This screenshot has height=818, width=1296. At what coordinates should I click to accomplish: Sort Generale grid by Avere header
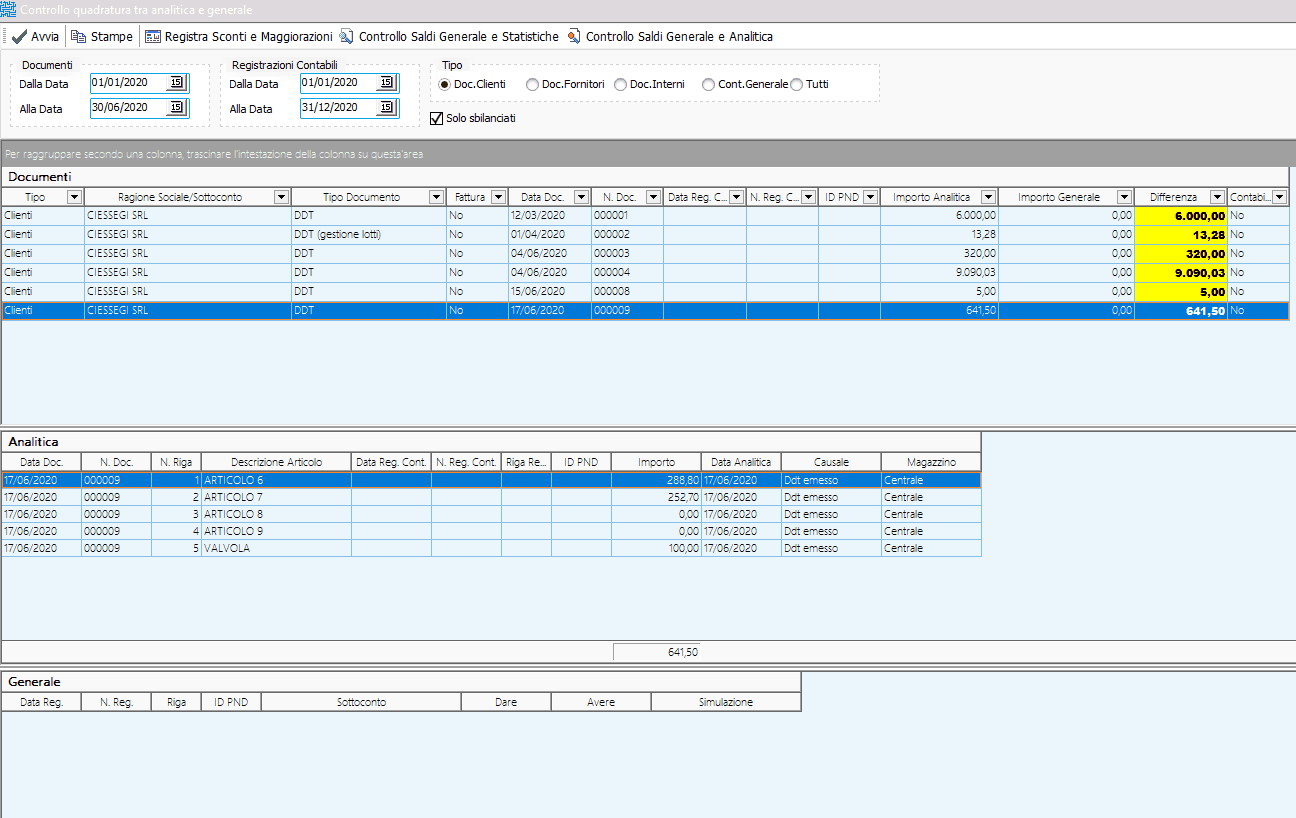click(x=601, y=702)
